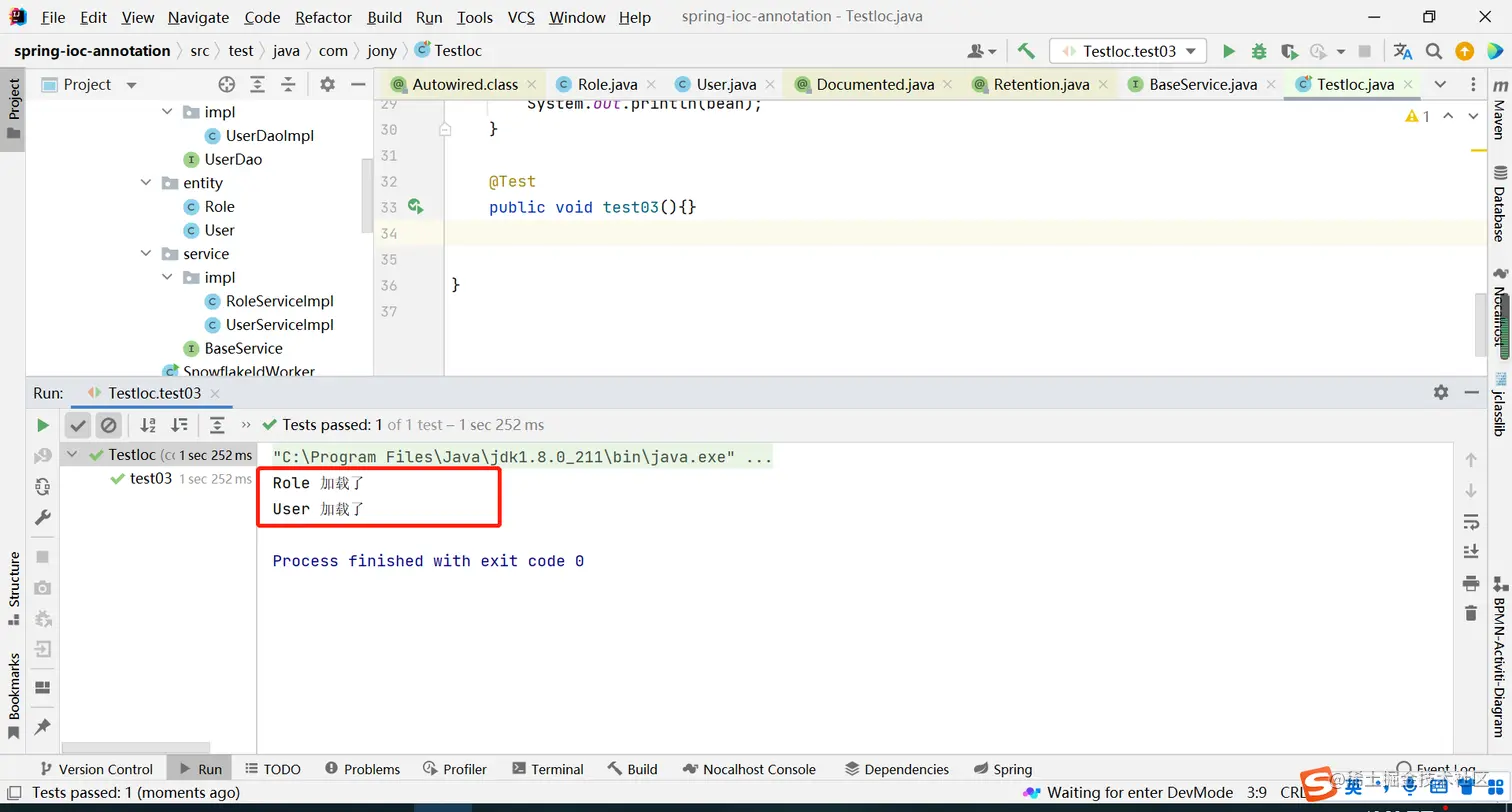Open the Nocalhost Console tool window
Screen dimensions: 1512x812
pyautogui.click(x=749, y=769)
